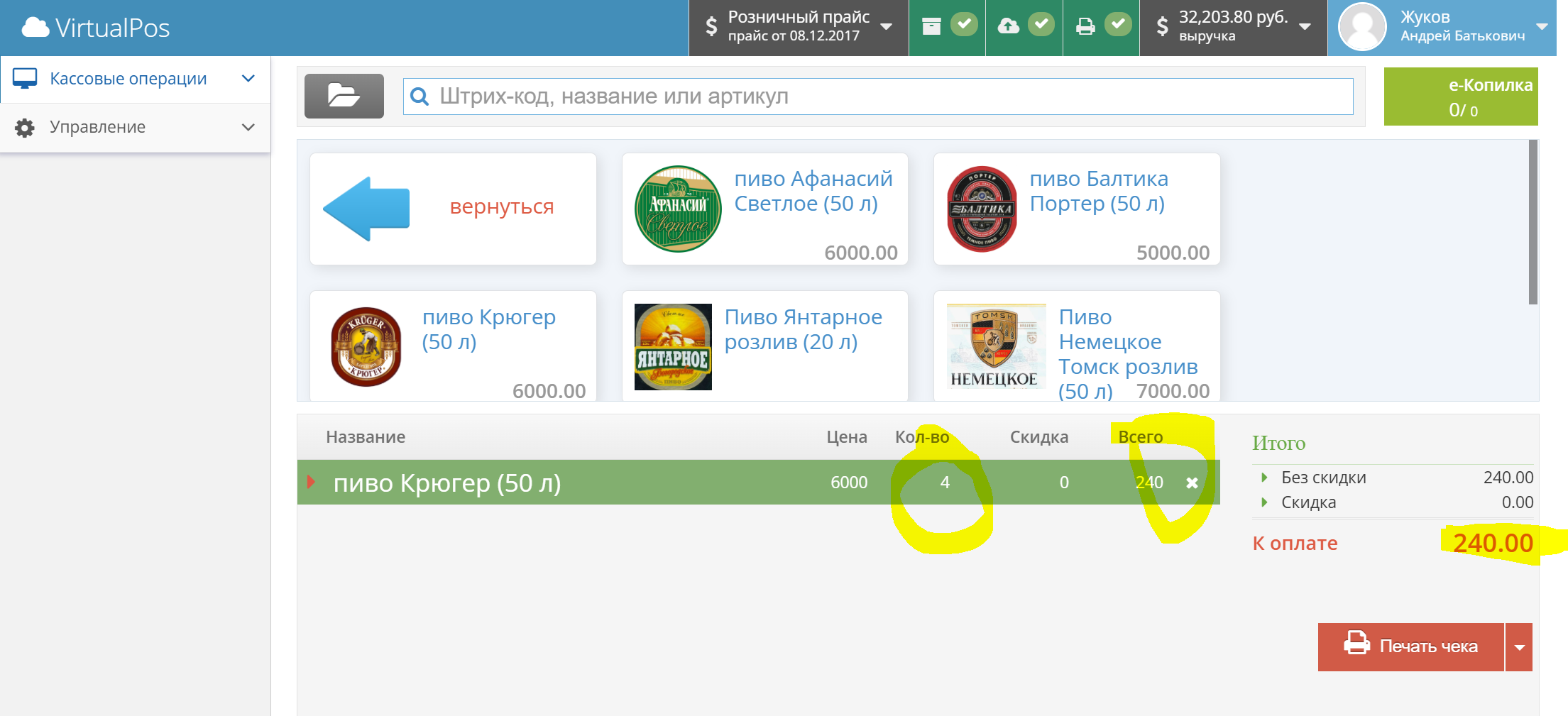The image size is (1568, 716).
Task: Click the Цена column header
Action: (847, 437)
